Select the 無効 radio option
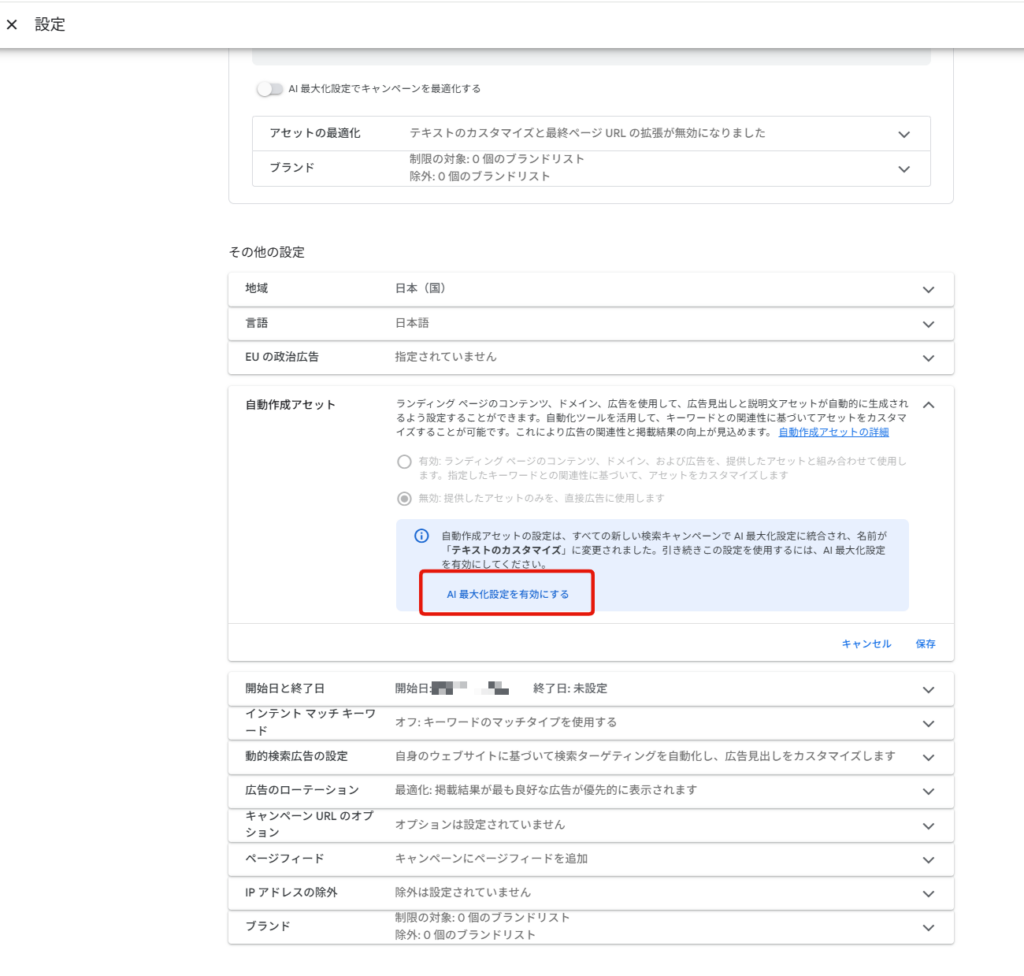 [404, 498]
